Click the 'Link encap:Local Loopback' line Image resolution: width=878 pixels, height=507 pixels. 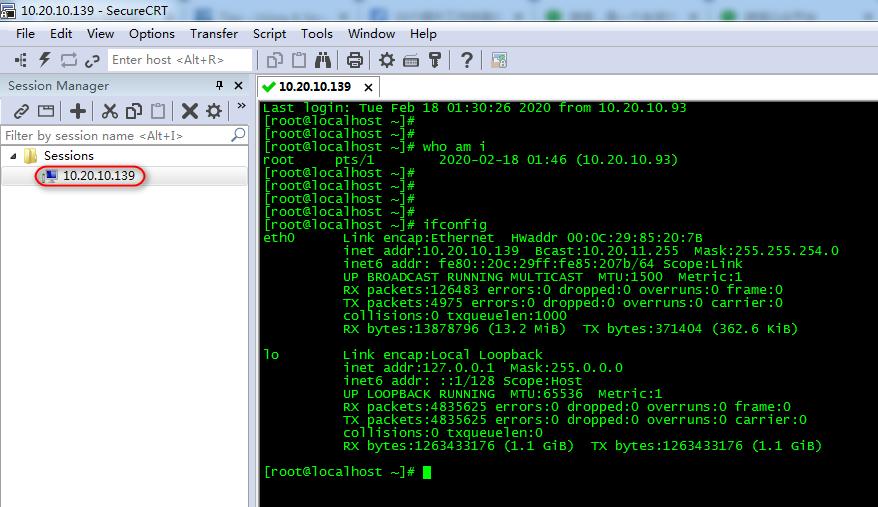443,355
